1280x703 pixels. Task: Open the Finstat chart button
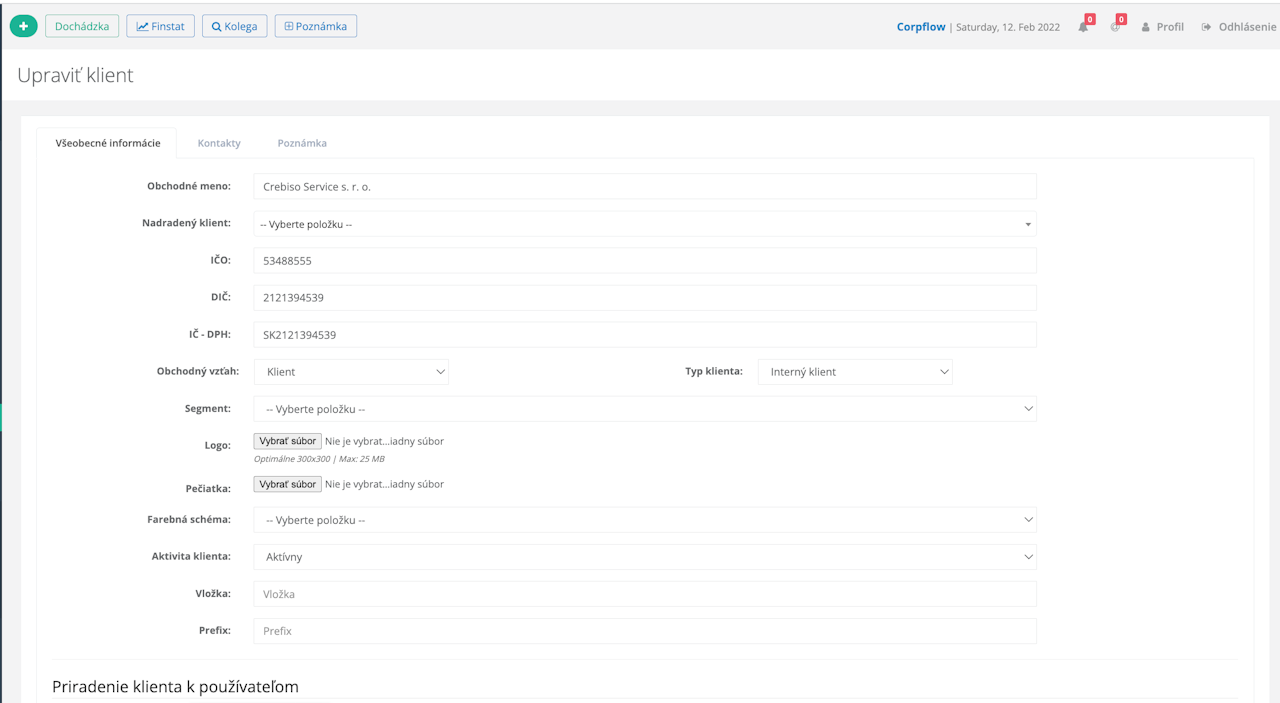pyautogui.click(x=160, y=26)
